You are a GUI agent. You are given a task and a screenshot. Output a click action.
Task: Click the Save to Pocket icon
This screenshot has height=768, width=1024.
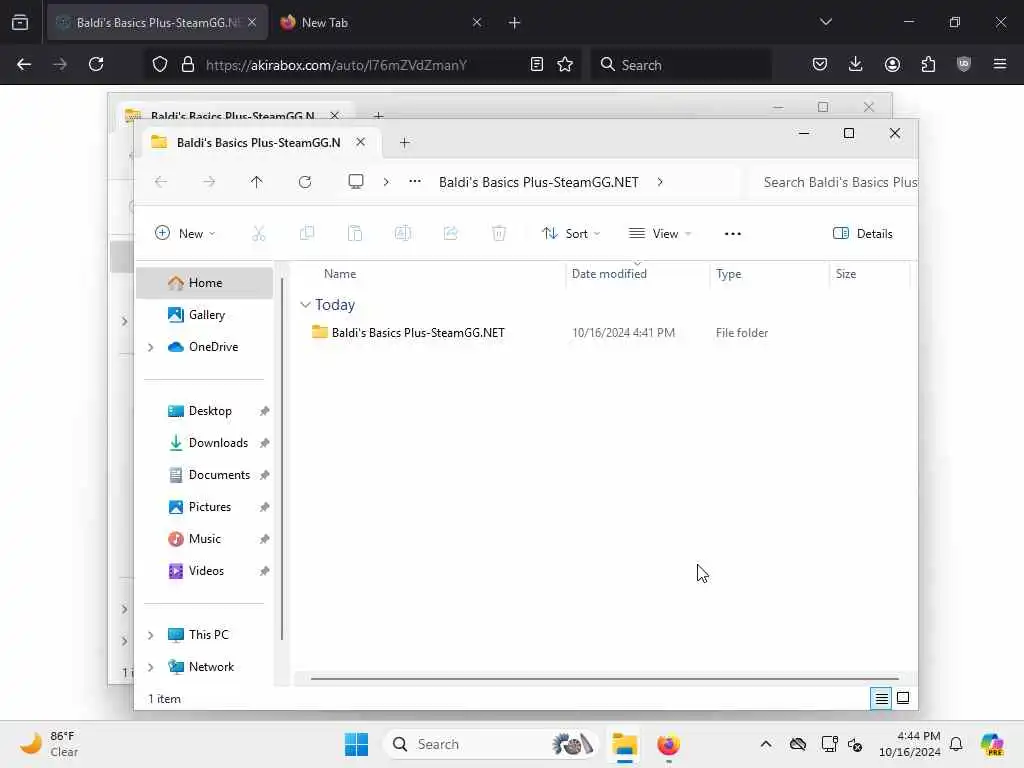(x=820, y=64)
